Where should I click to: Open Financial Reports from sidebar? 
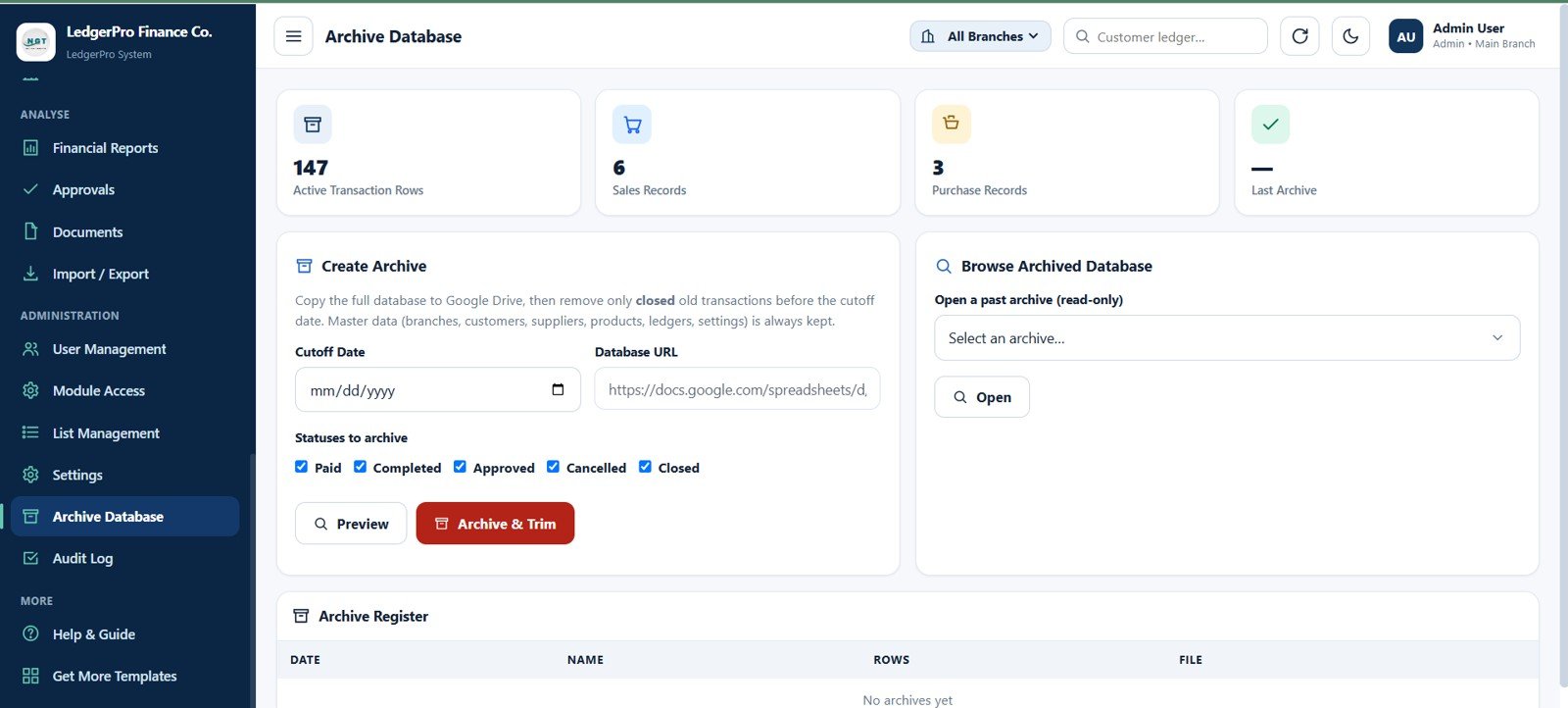(125, 148)
